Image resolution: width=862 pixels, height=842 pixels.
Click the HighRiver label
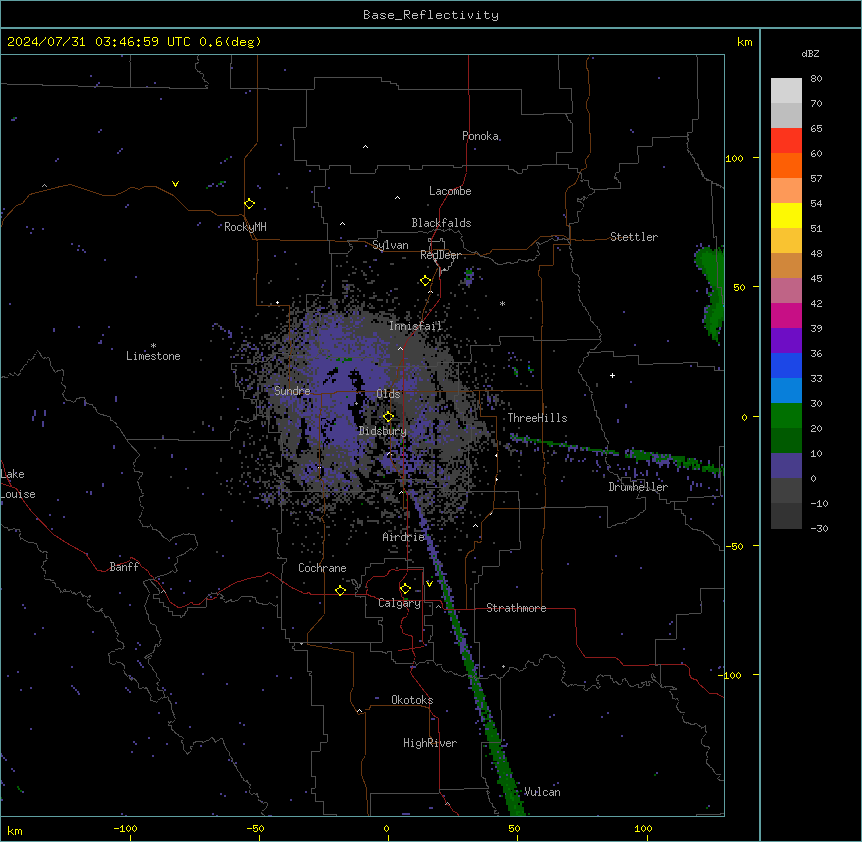pyautogui.click(x=430, y=743)
